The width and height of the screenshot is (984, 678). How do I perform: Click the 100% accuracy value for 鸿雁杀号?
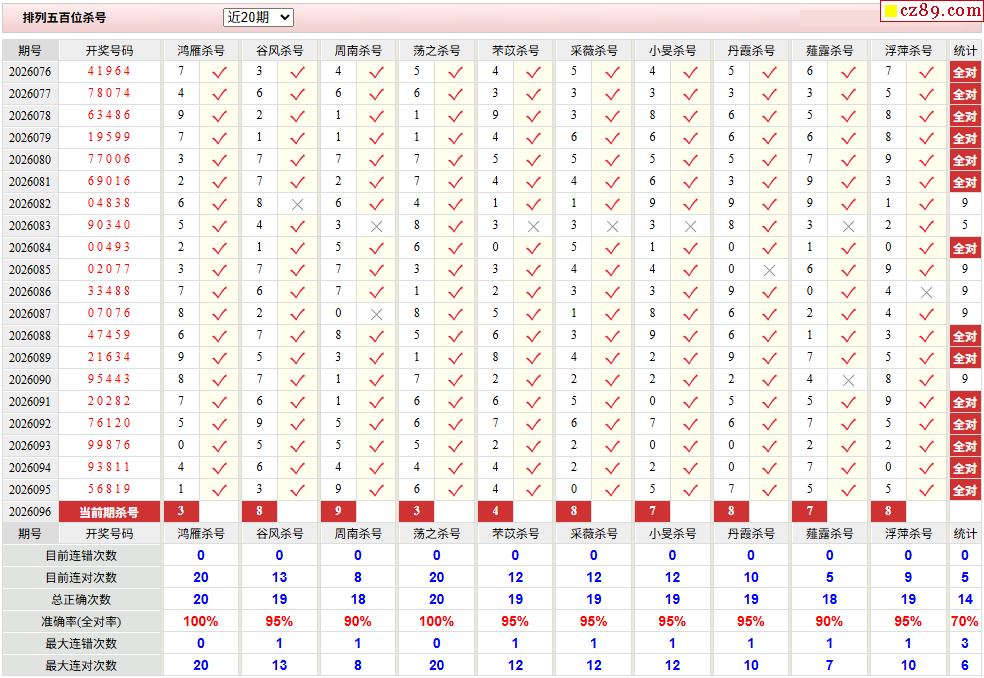click(201, 622)
